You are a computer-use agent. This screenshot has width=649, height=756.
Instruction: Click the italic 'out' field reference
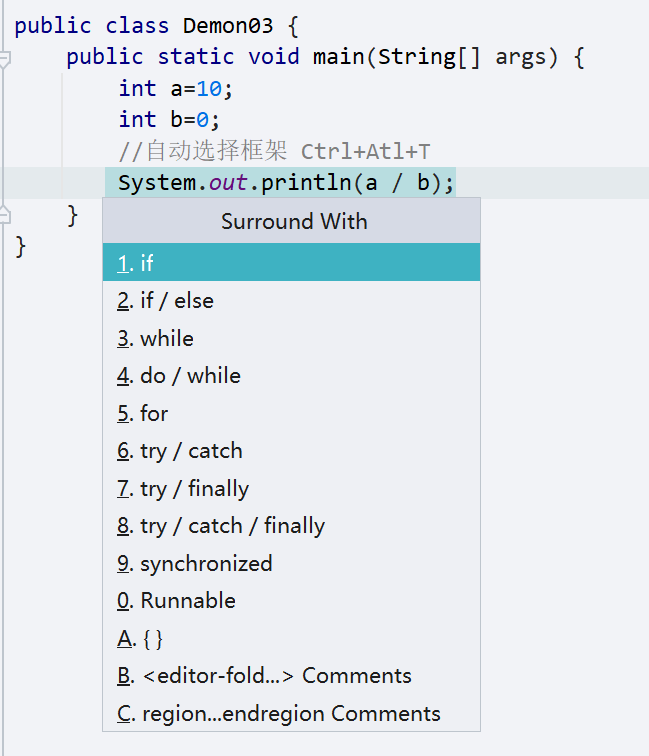228,183
